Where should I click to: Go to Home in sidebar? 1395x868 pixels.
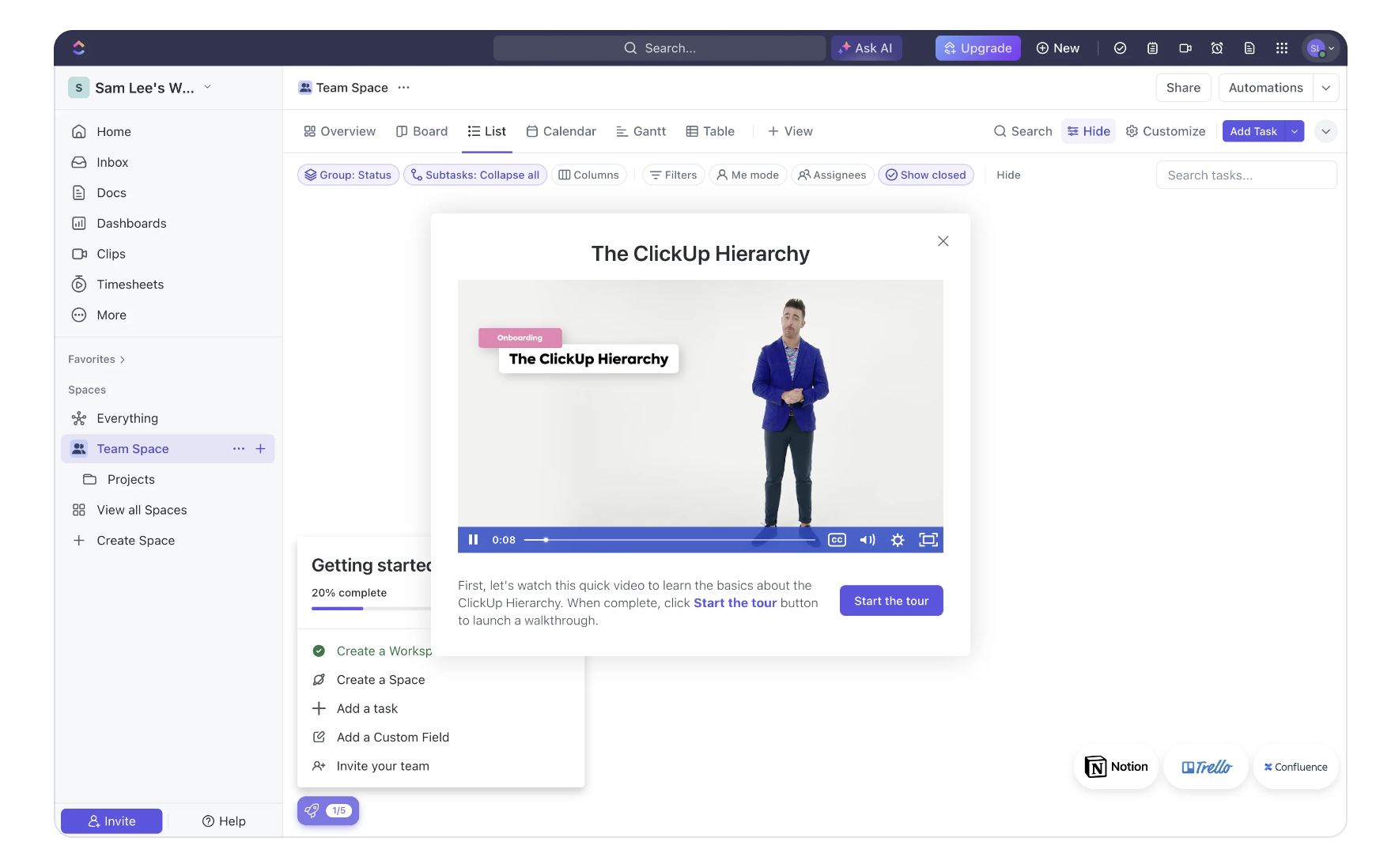tap(114, 131)
